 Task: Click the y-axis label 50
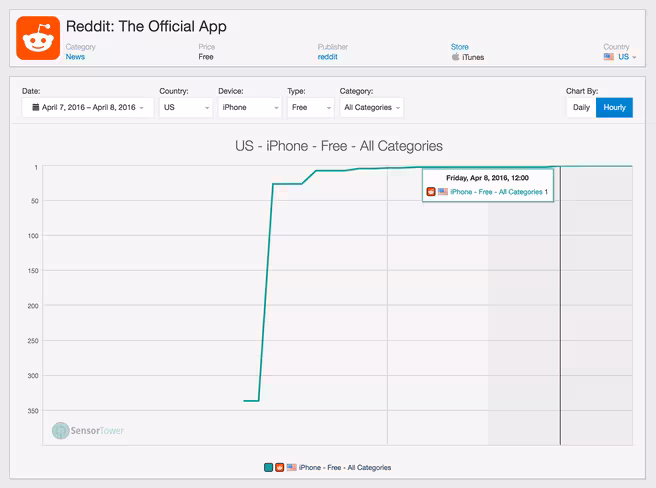pos(35,201)
